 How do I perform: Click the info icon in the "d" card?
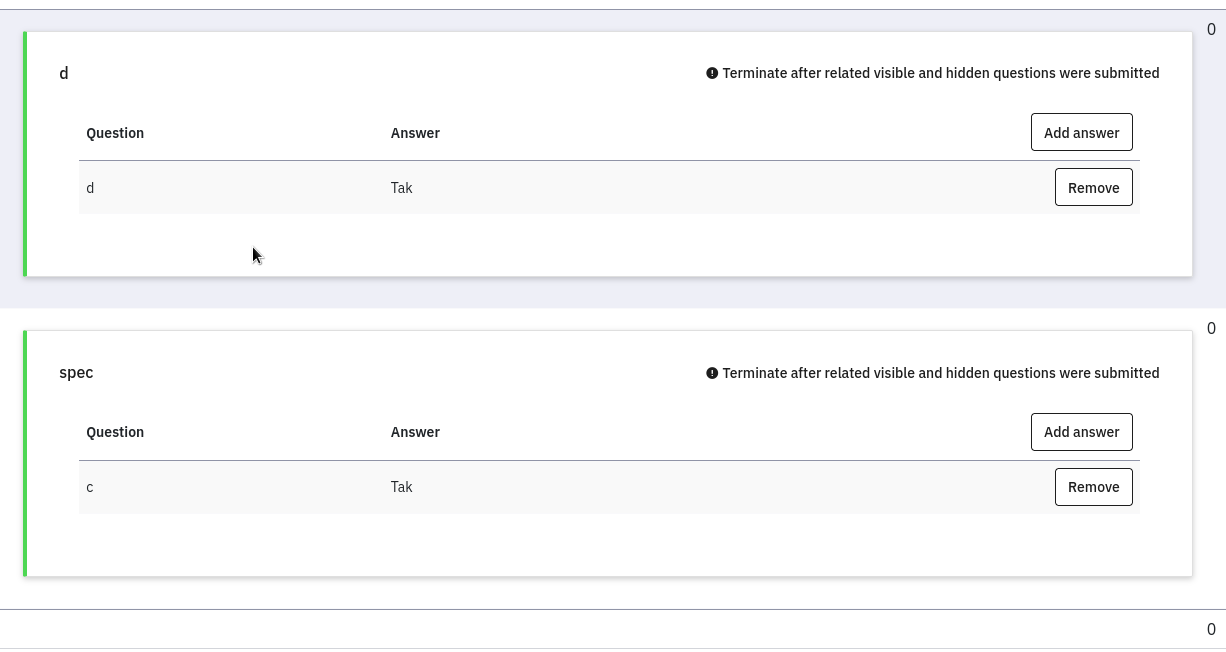712,73
